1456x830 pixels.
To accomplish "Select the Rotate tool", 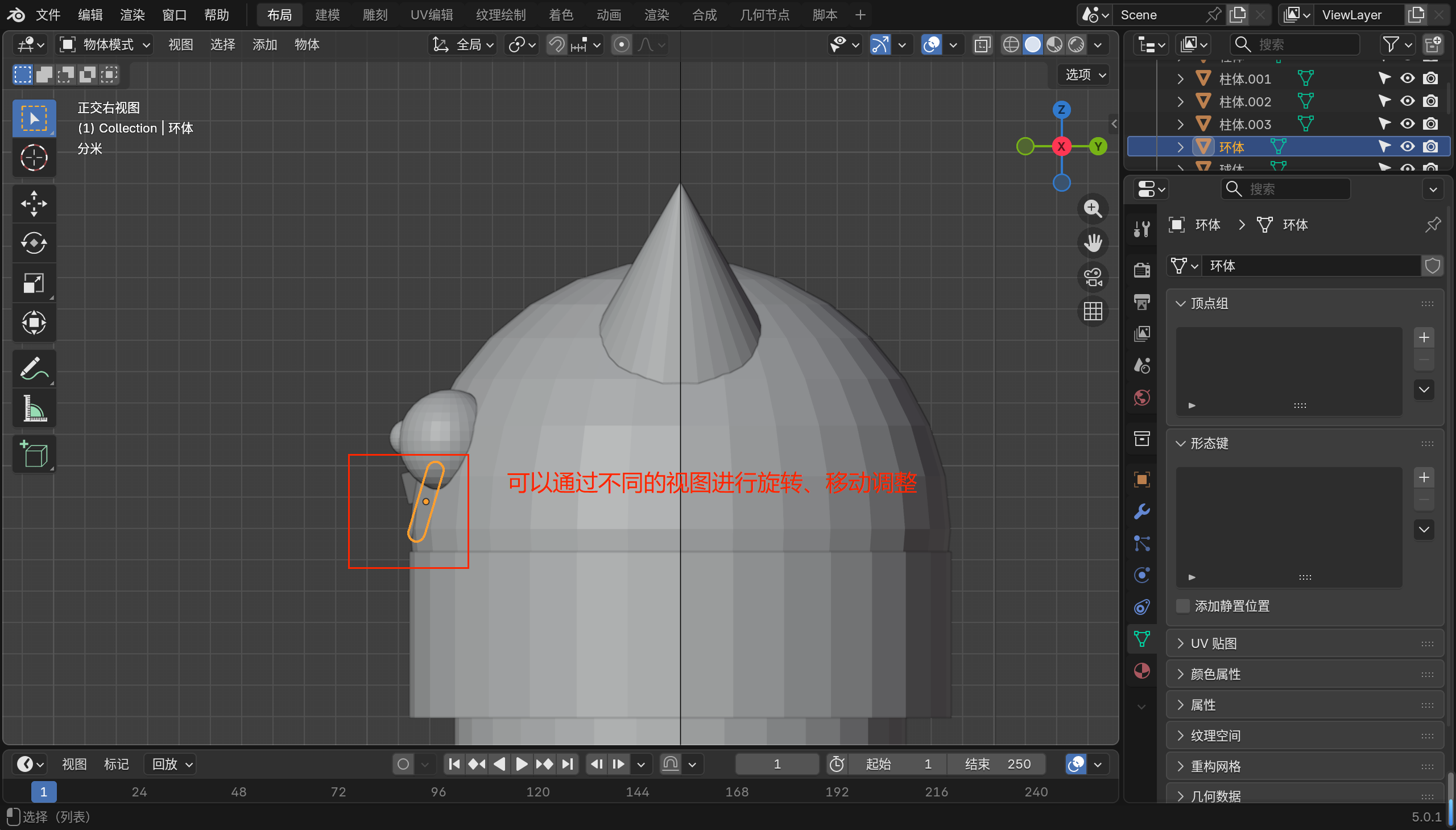I will [x=34, y=243].
